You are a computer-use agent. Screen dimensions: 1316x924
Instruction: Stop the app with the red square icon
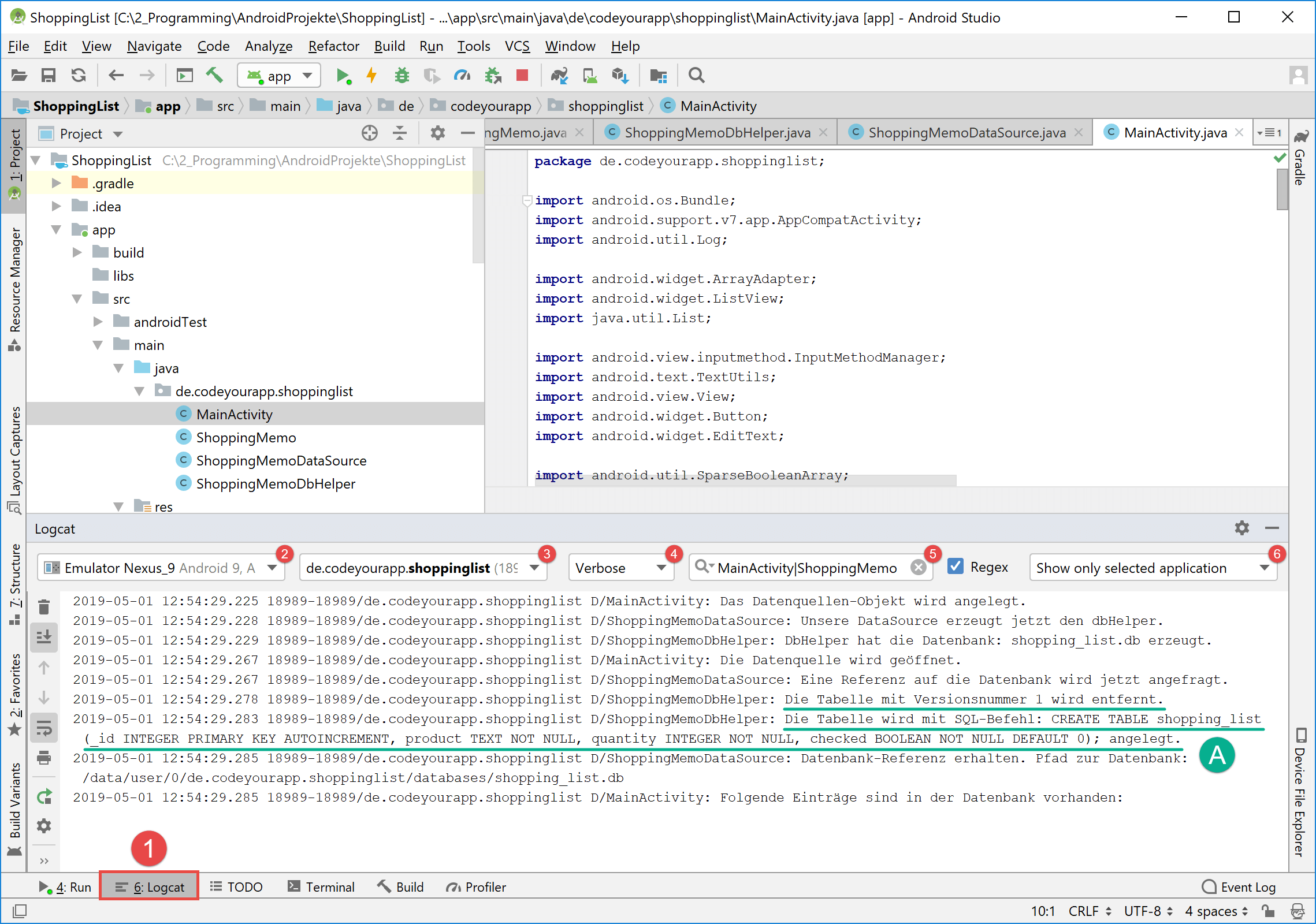pyautogui.click(x=522, y=76)
